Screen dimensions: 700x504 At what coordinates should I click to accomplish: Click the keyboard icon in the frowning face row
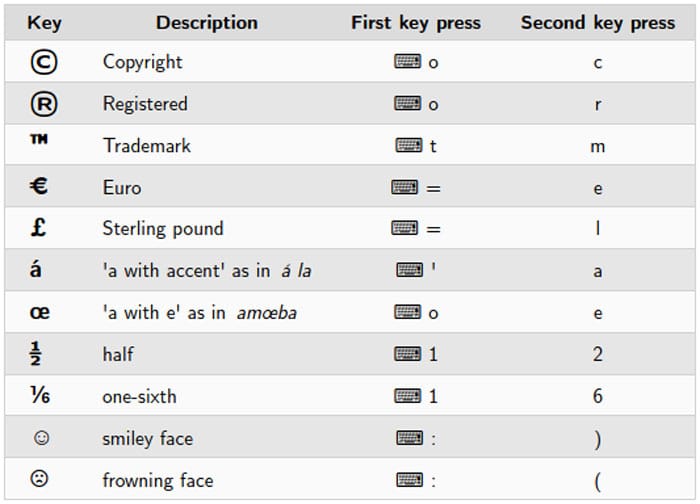(408, 480)
